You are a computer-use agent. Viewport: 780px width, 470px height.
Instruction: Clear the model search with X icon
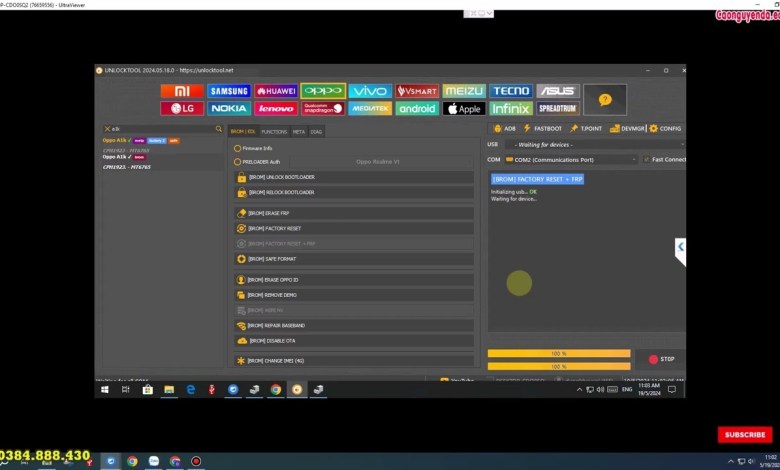pyautogui.click(x=107, y=129)
